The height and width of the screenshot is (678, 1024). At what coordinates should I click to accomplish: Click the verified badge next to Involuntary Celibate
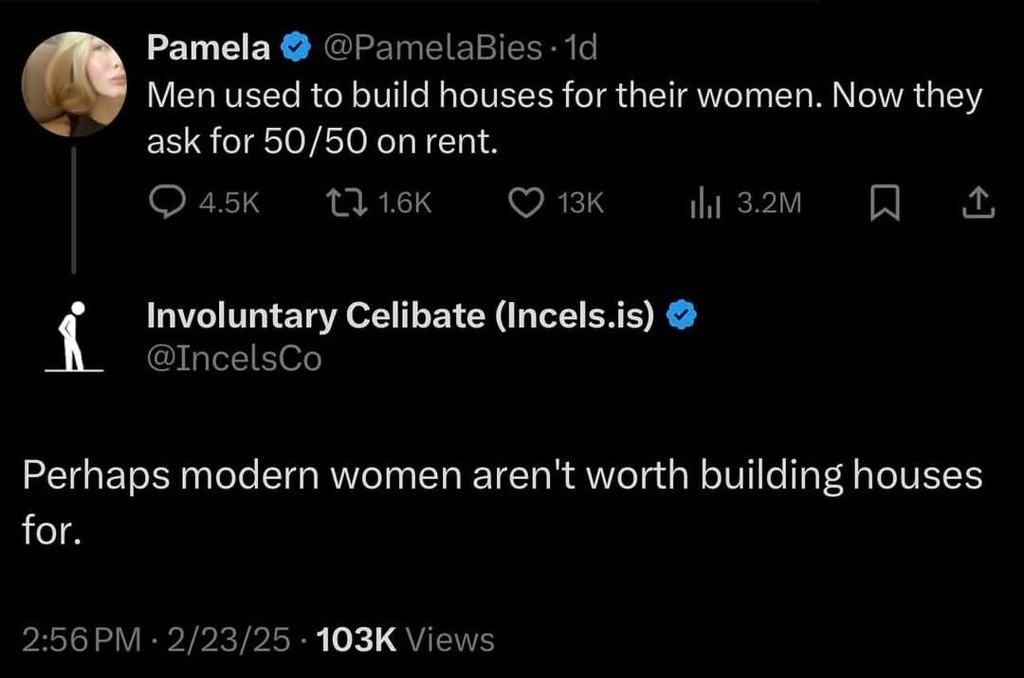[x=681, y=316]
